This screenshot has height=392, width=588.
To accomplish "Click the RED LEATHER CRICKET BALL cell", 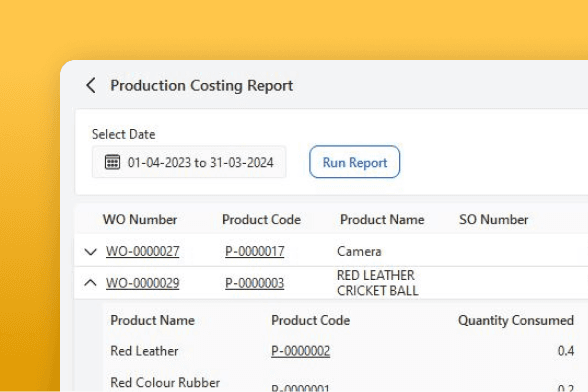I will coord(378,283).
